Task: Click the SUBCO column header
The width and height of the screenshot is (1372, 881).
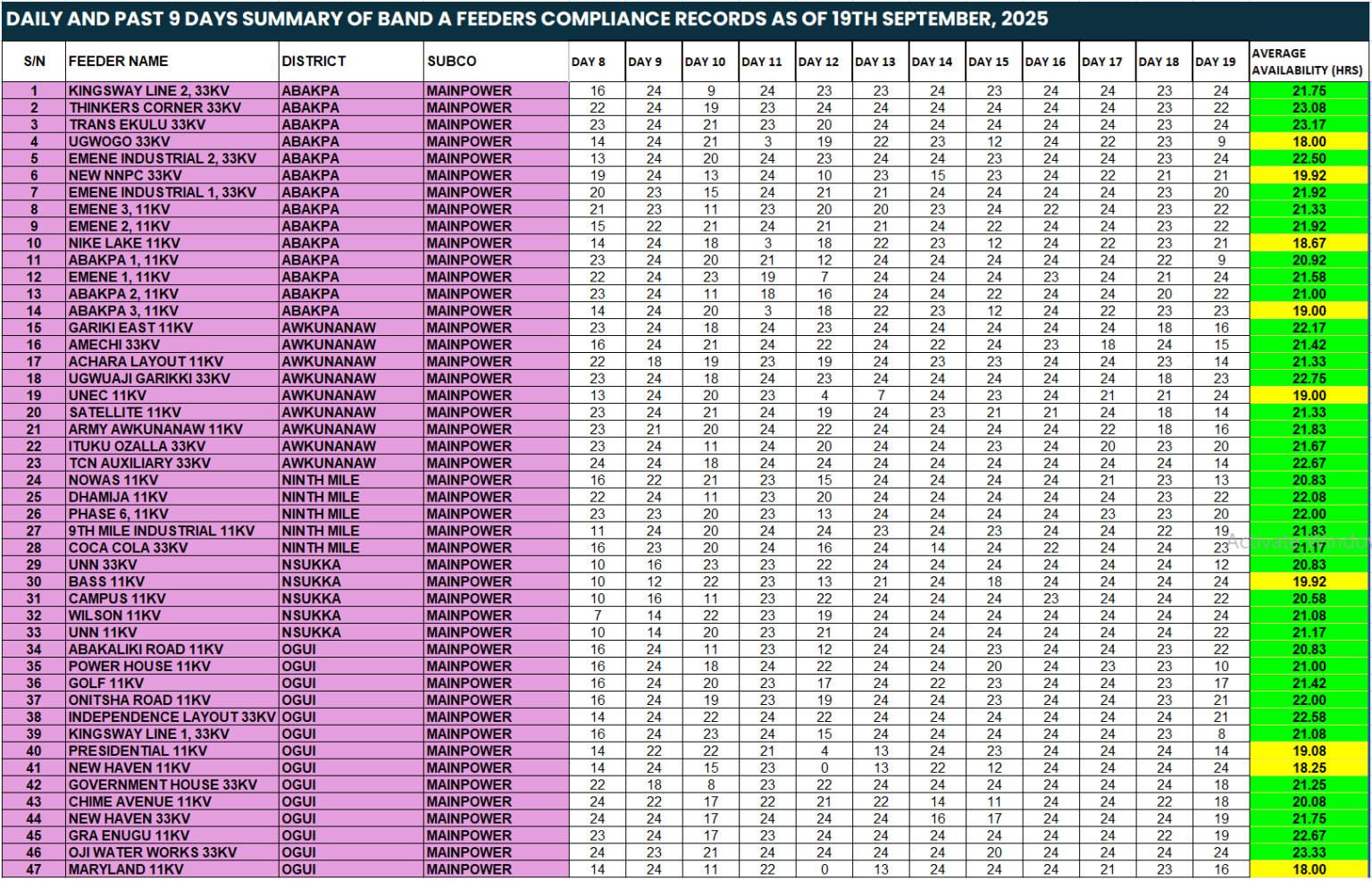Action: point(451,62)
